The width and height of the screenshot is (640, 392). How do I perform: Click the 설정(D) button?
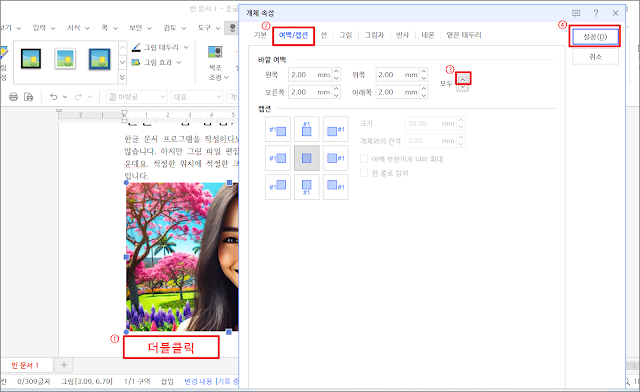point(595,37)
